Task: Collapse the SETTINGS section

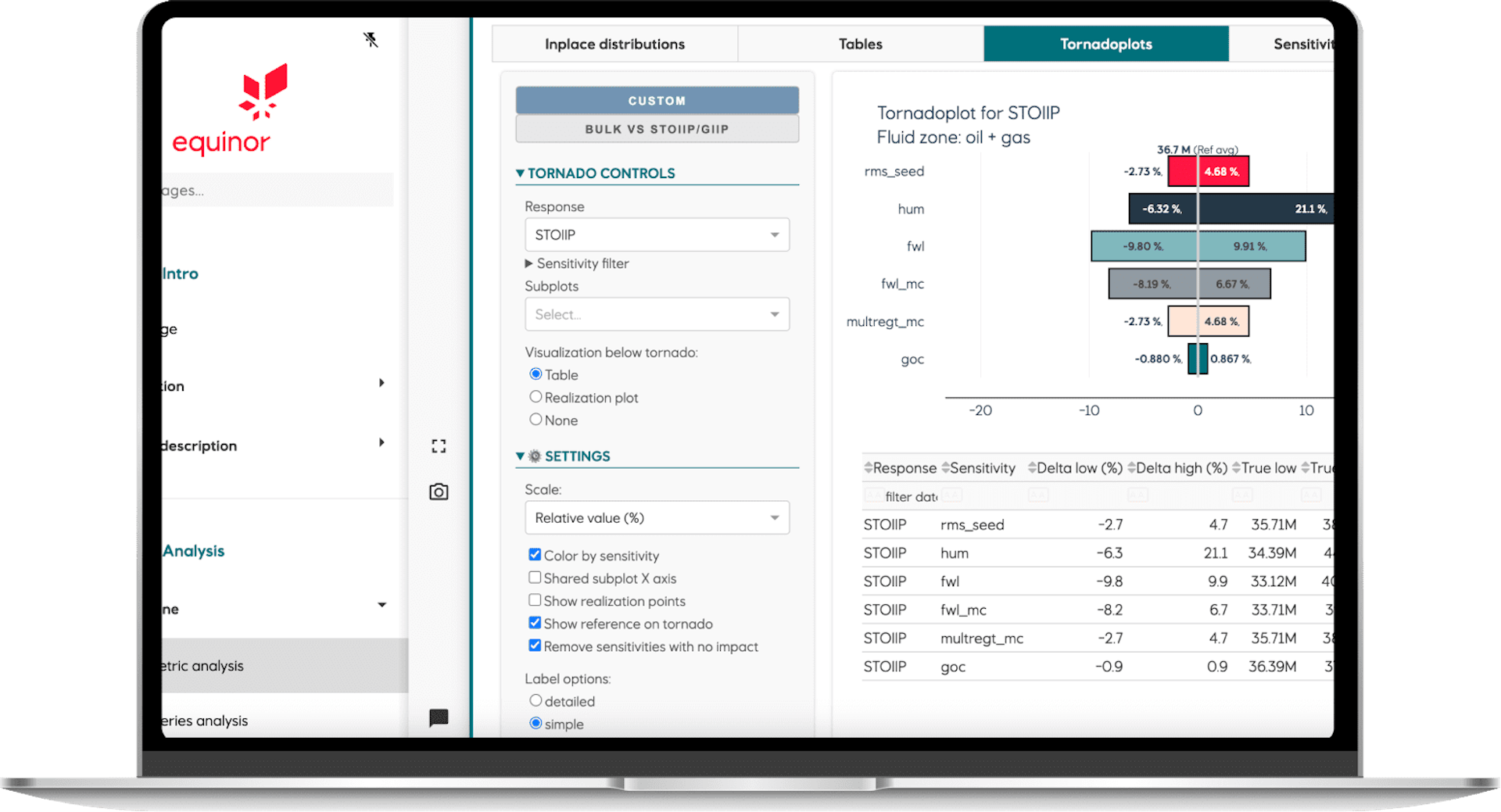Action: [564, 456]
